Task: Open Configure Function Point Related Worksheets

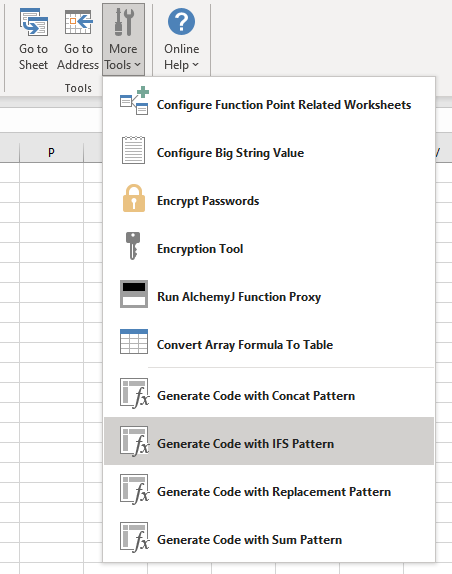Action: click(x=269, y=101)
